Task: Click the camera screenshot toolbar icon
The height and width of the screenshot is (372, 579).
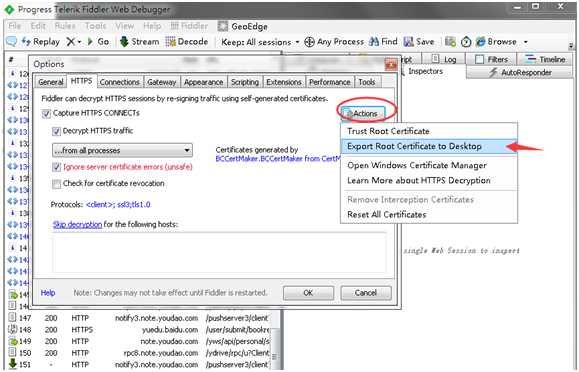Action: (450, 42)
